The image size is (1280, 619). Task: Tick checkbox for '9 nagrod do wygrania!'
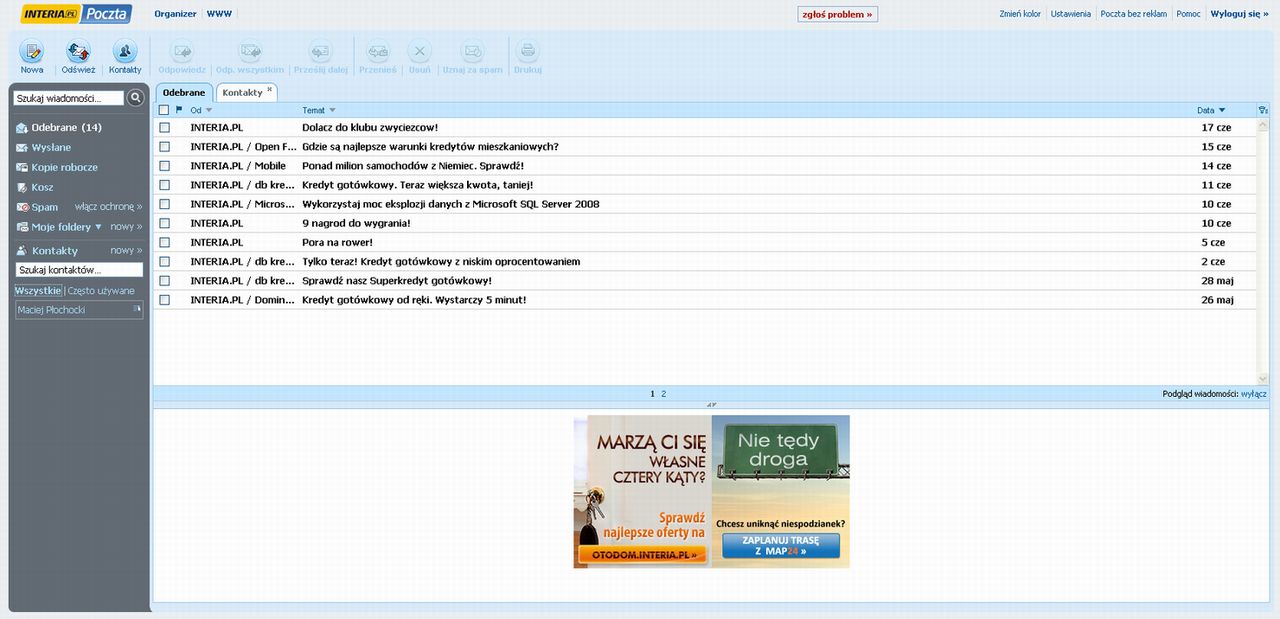point(164,223)
